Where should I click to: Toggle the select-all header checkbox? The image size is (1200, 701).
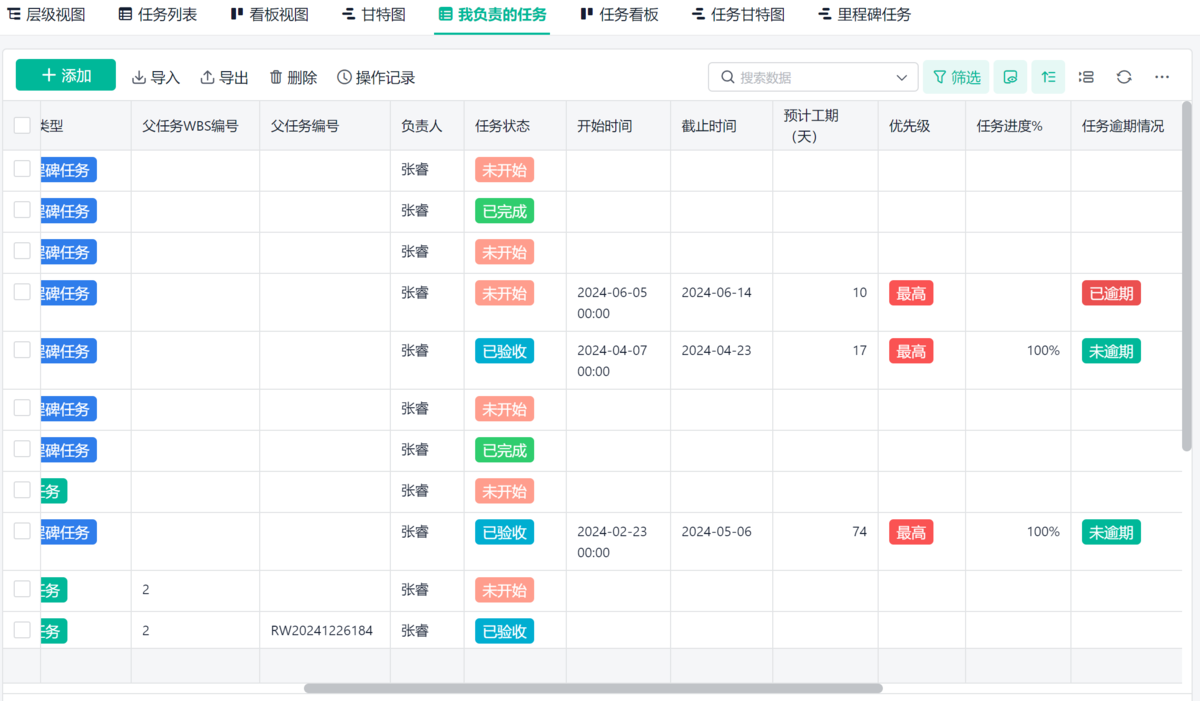(22, 125)
